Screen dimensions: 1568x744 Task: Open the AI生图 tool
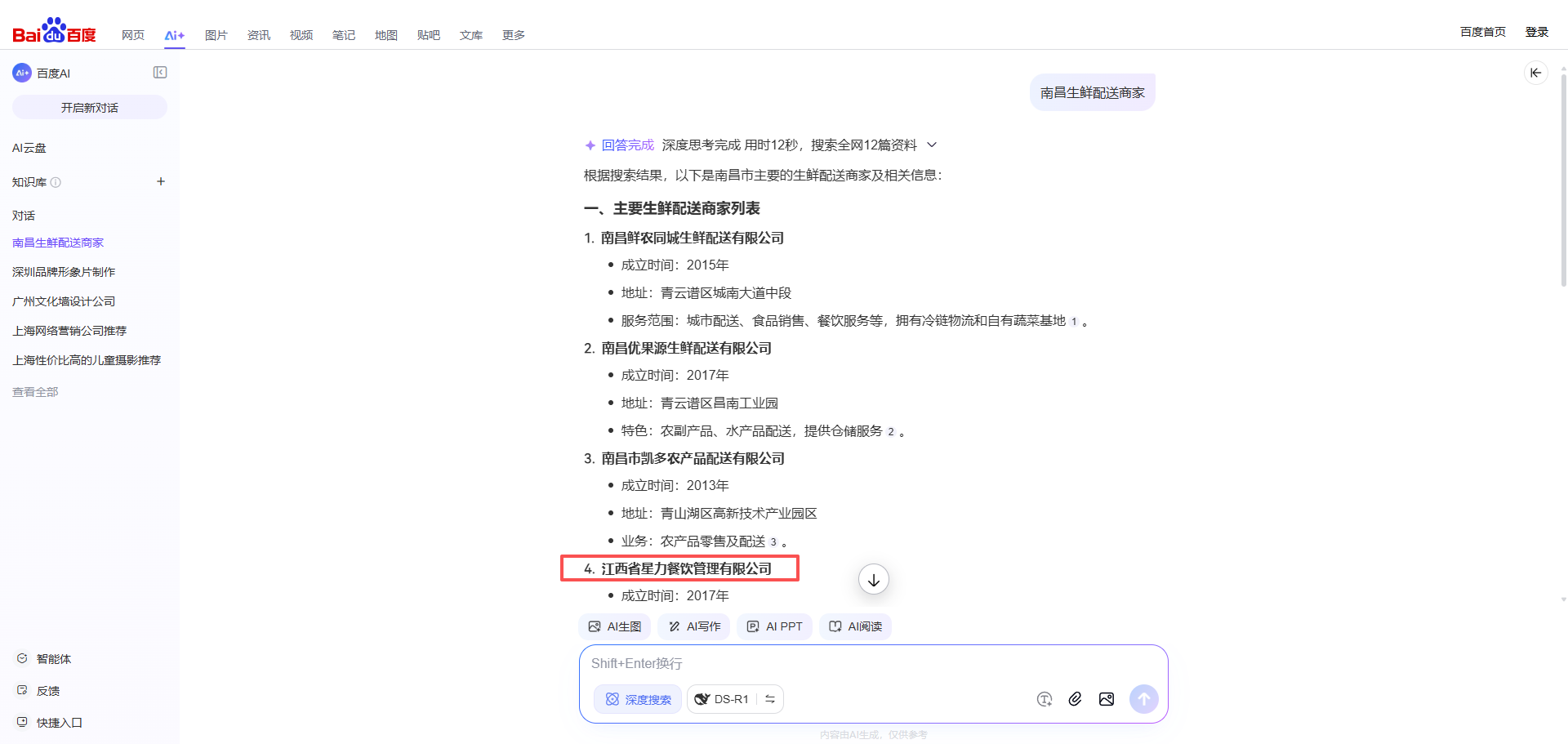coord(615,626)
